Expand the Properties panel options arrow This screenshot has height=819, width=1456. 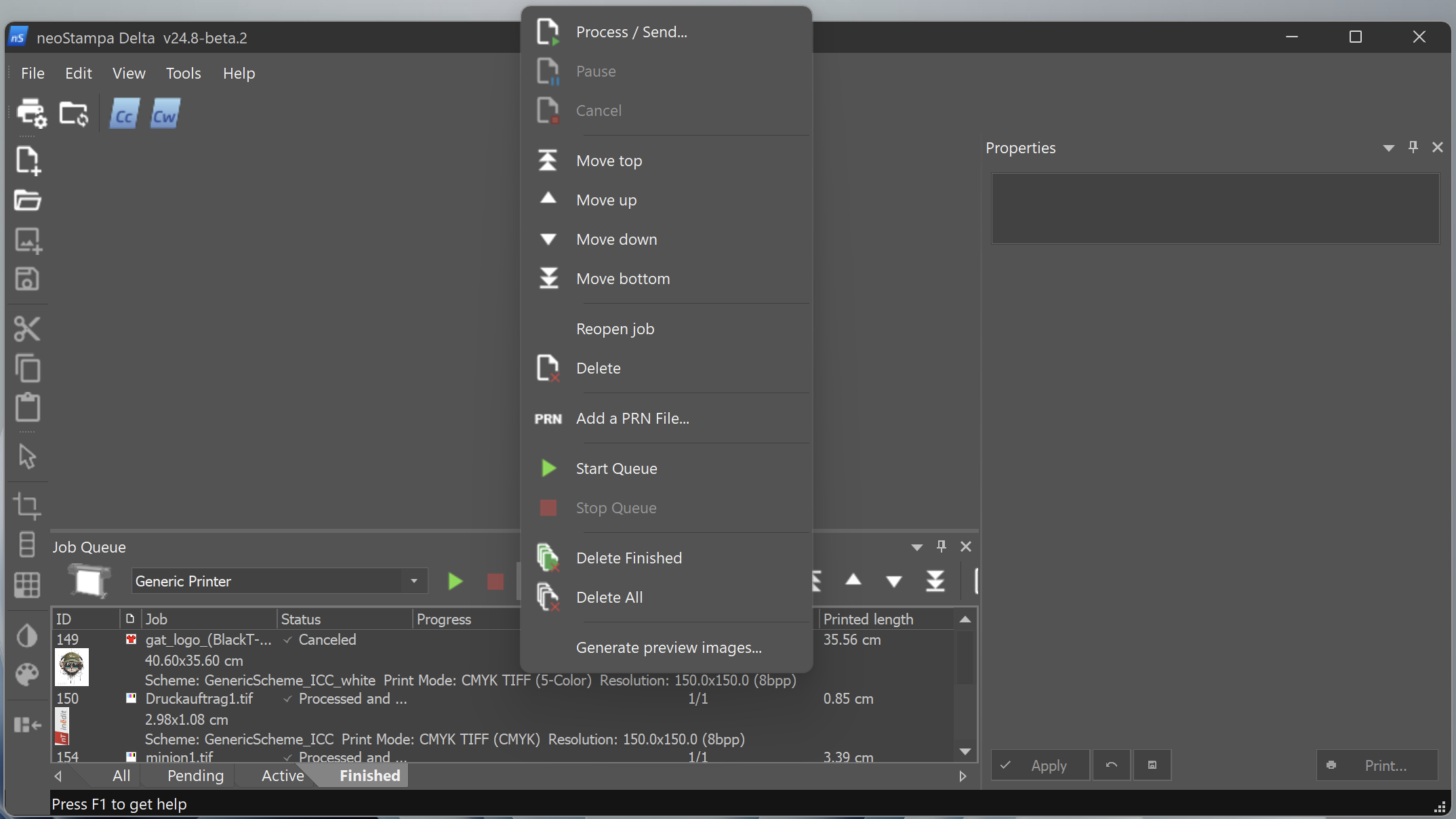(x=1389, y=148)
